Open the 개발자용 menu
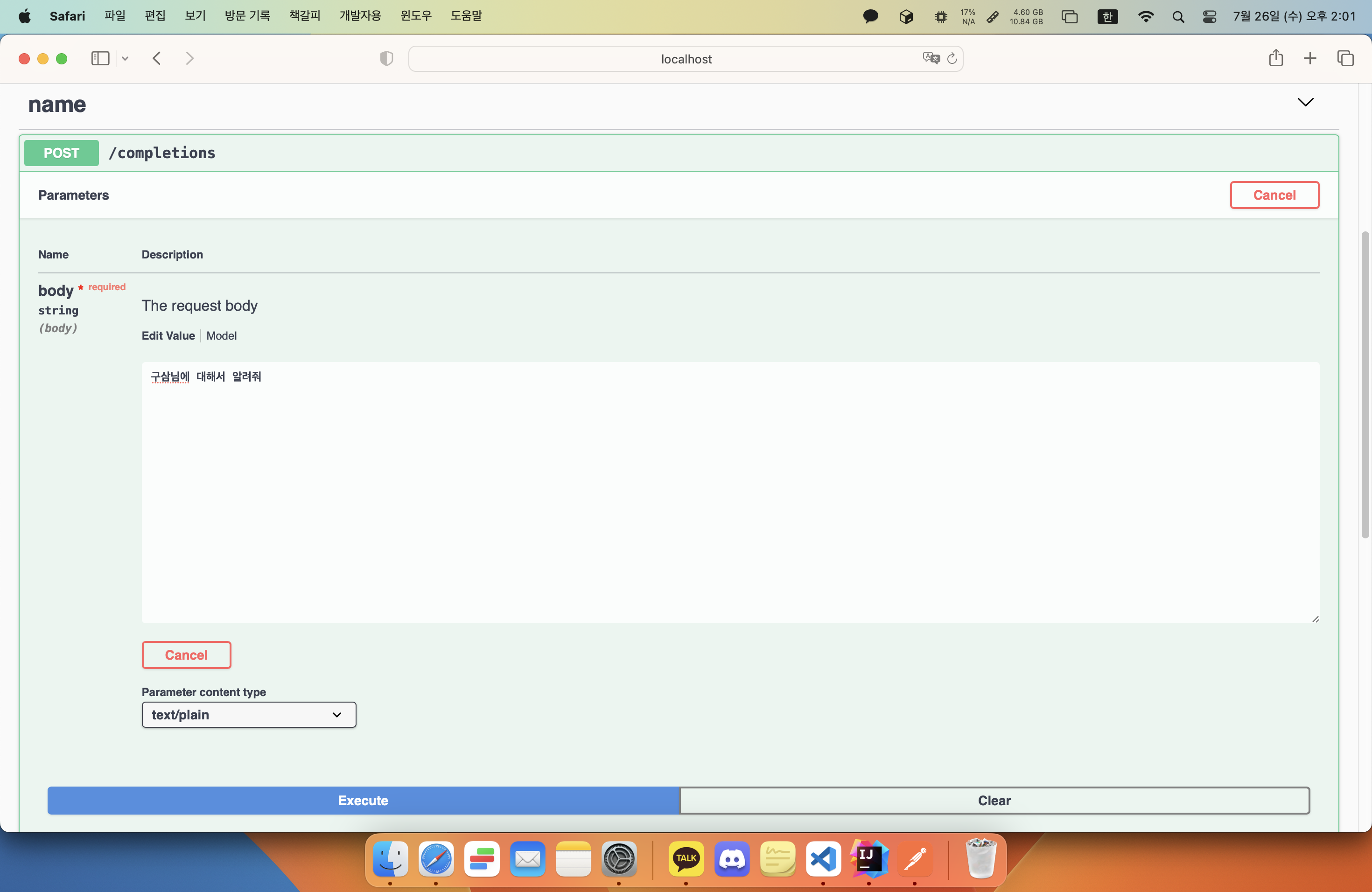This screenshot has height=892, width=1372. 360,16
